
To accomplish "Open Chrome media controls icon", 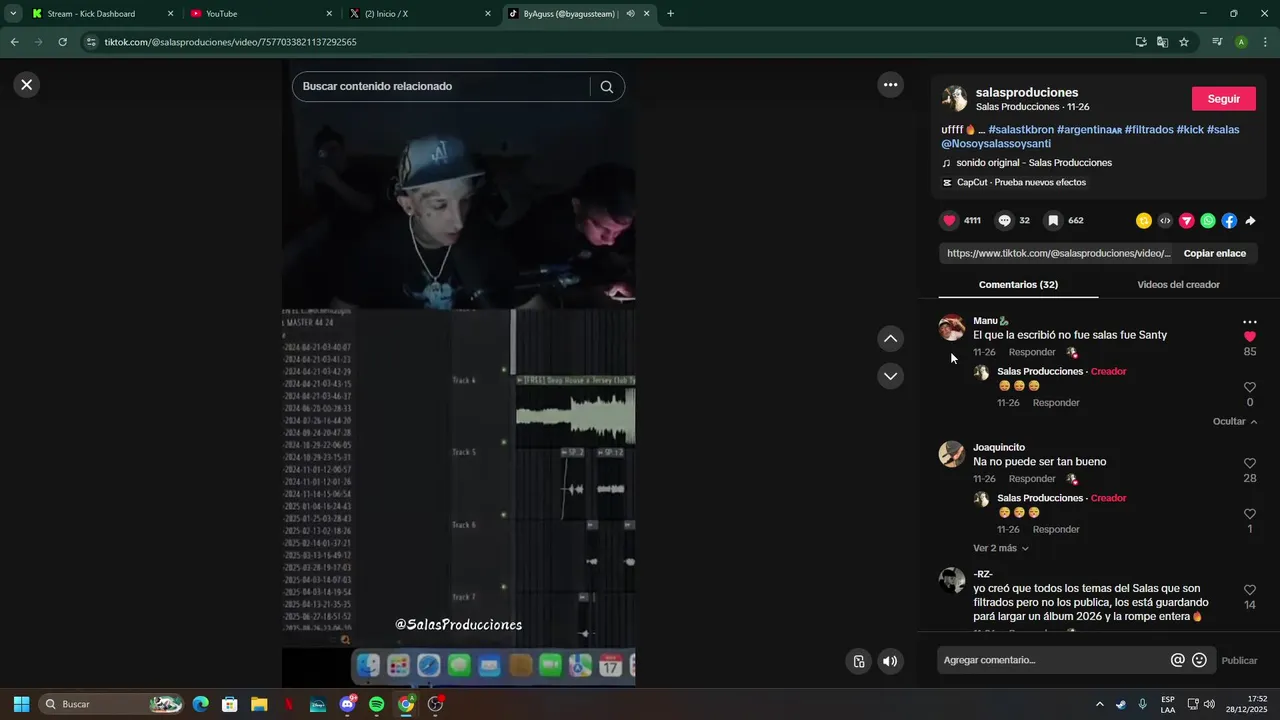I will (x=1217, y=42).
